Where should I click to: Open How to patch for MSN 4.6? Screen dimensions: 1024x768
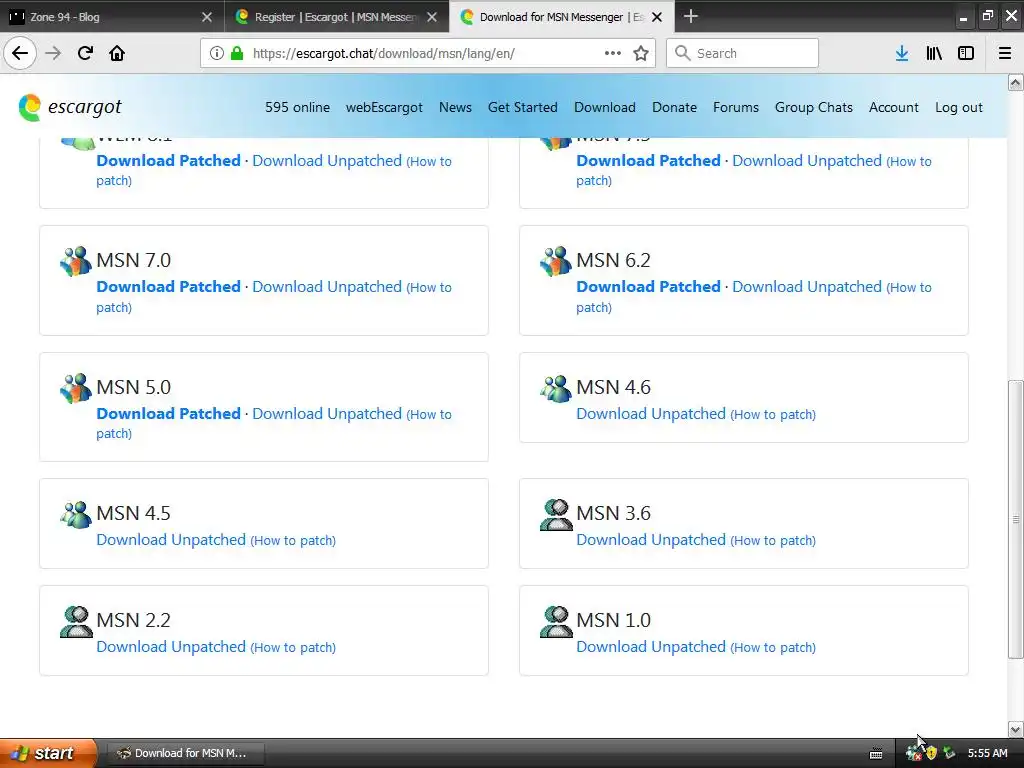point(773,414)
